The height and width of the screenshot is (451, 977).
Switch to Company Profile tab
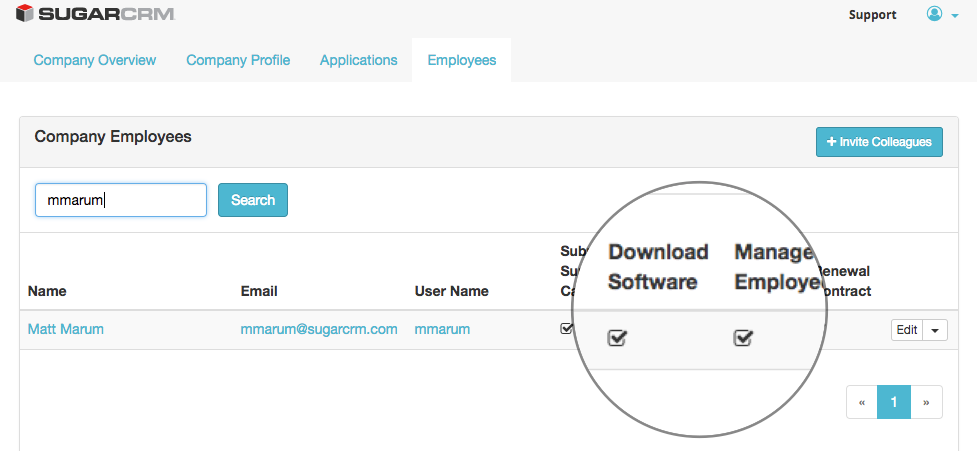click(x=238, y=60)
